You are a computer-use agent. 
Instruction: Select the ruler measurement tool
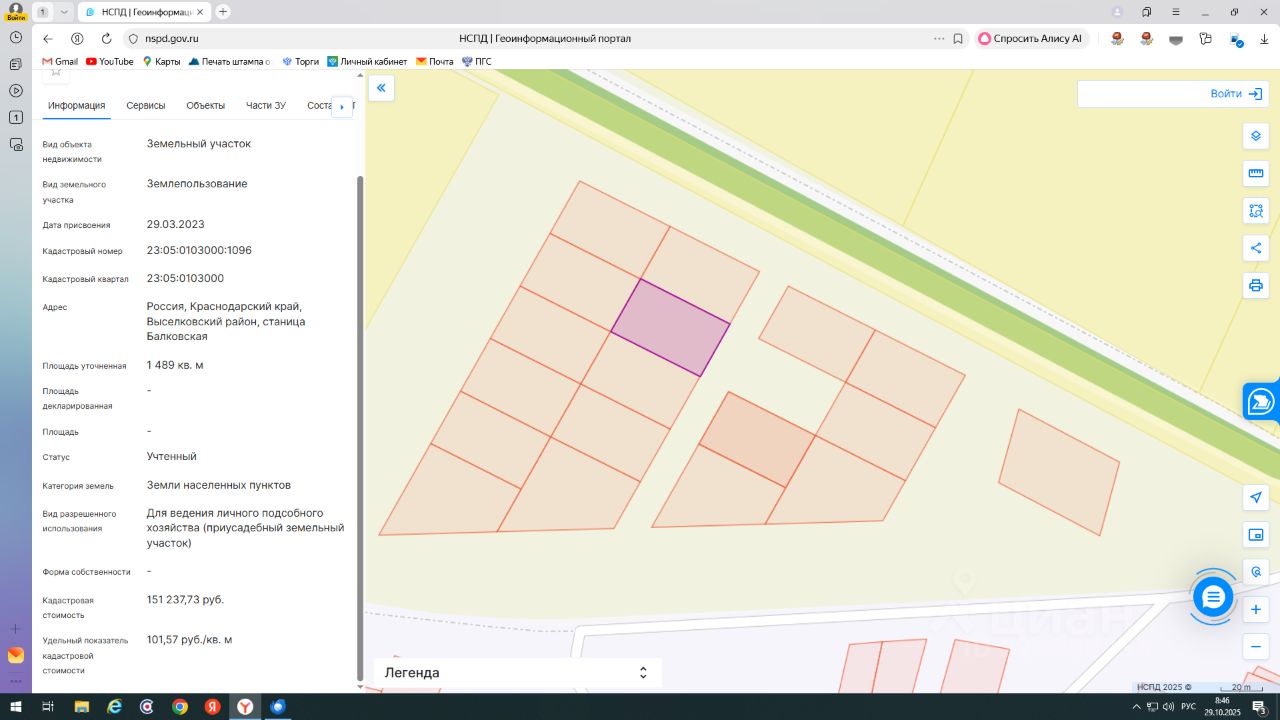click(x=1256, y=173)
